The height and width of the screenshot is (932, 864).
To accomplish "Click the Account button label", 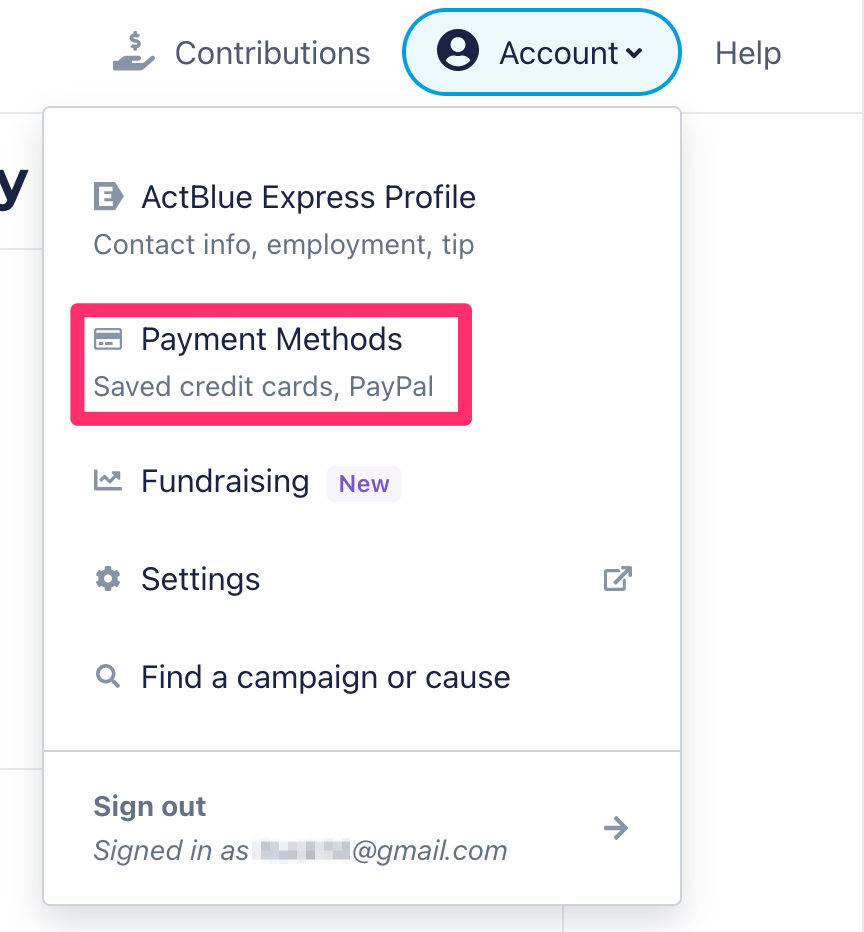I will tap(558, 53).
